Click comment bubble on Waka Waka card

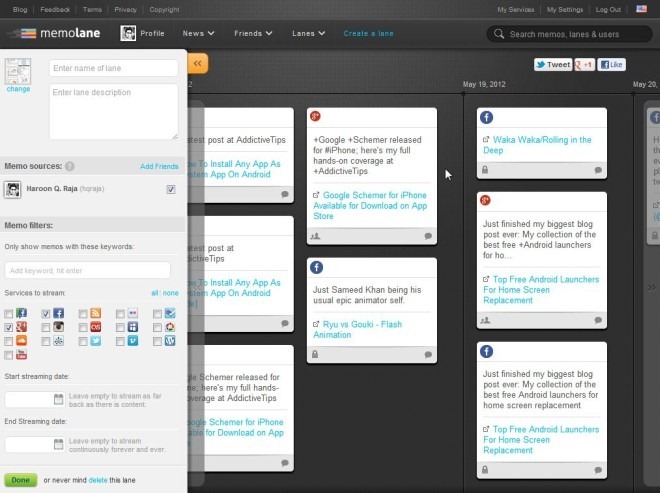pos(598,171)
